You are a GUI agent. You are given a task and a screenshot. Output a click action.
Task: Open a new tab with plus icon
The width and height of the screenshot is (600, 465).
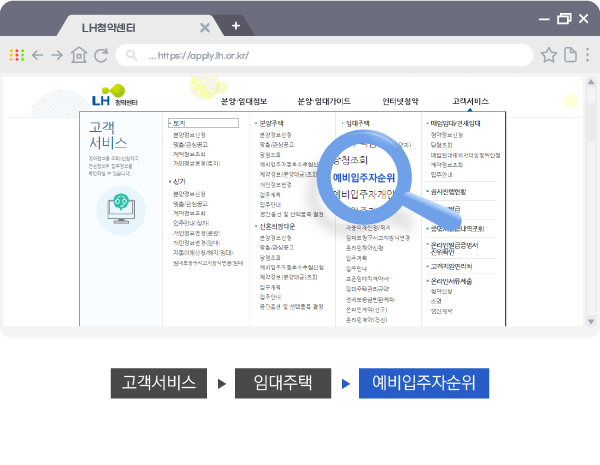(236, 26)
